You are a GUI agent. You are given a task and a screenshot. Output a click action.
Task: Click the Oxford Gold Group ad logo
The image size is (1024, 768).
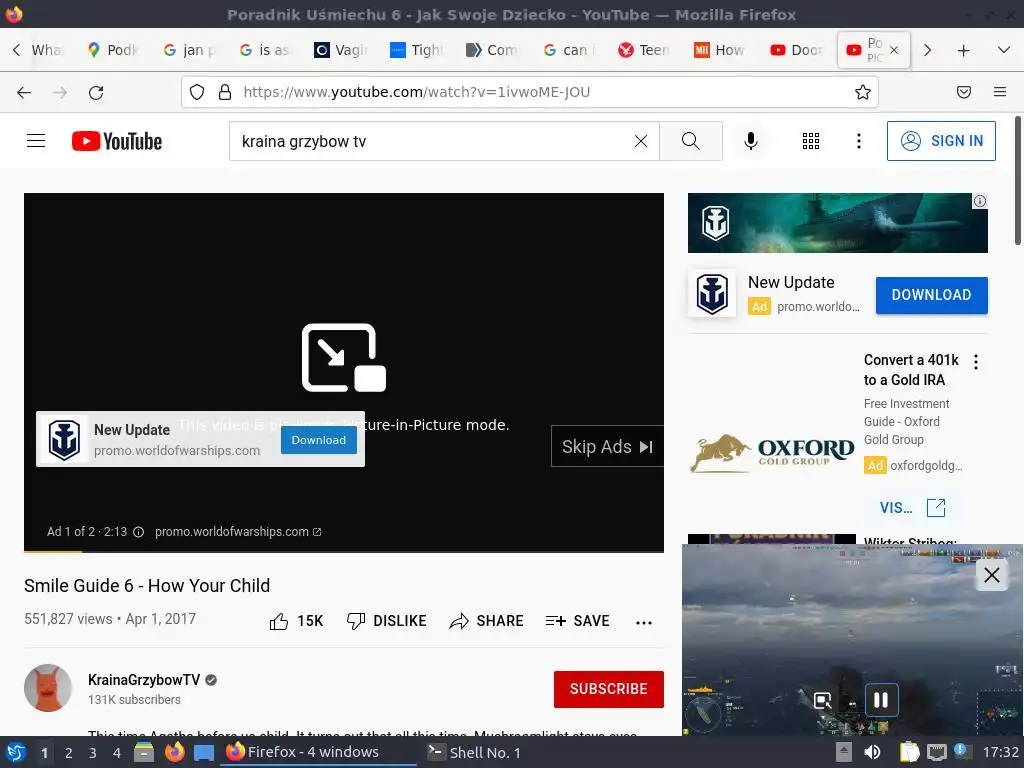(x=772, y=453)
